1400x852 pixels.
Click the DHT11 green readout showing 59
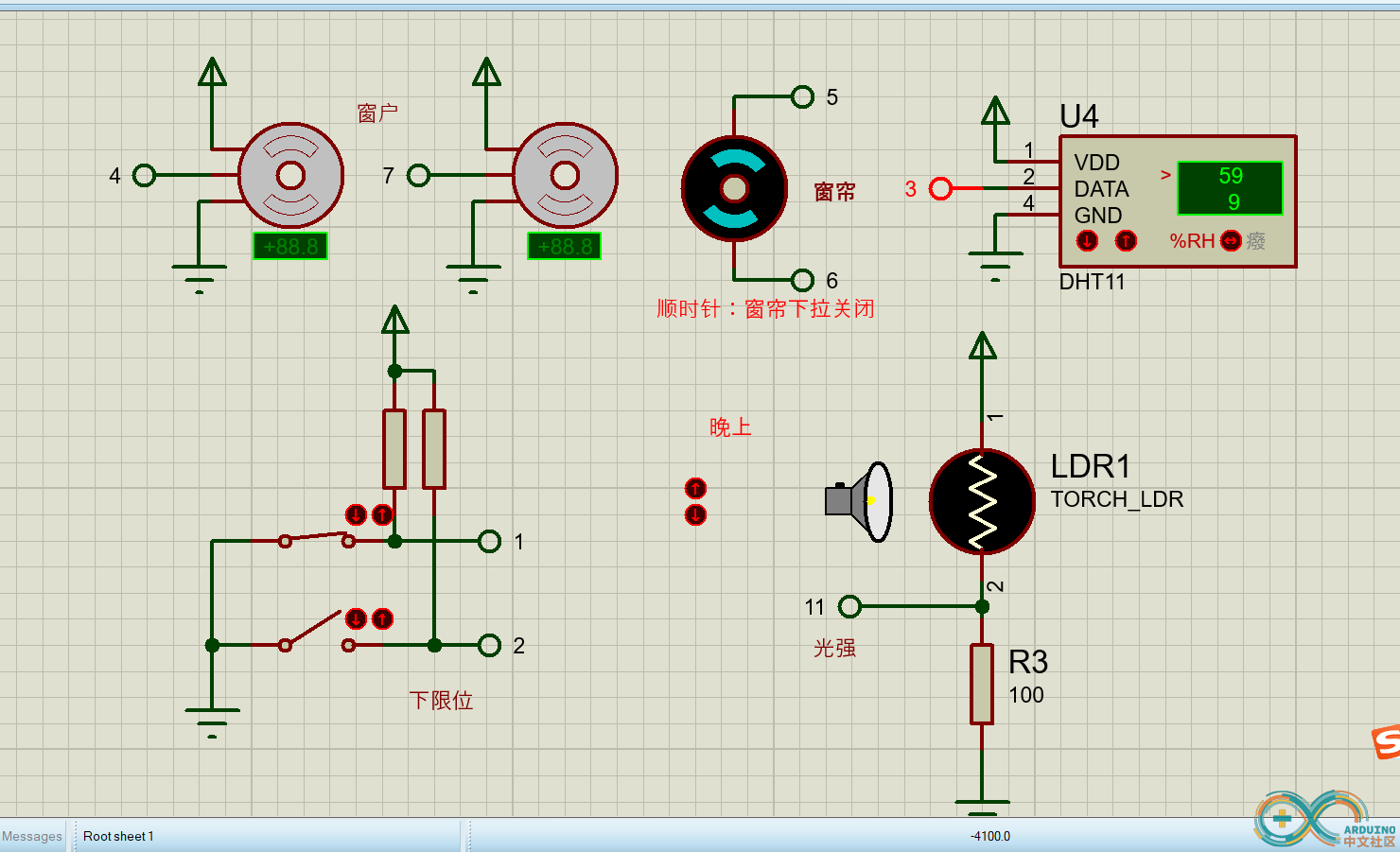point(1230,188)
